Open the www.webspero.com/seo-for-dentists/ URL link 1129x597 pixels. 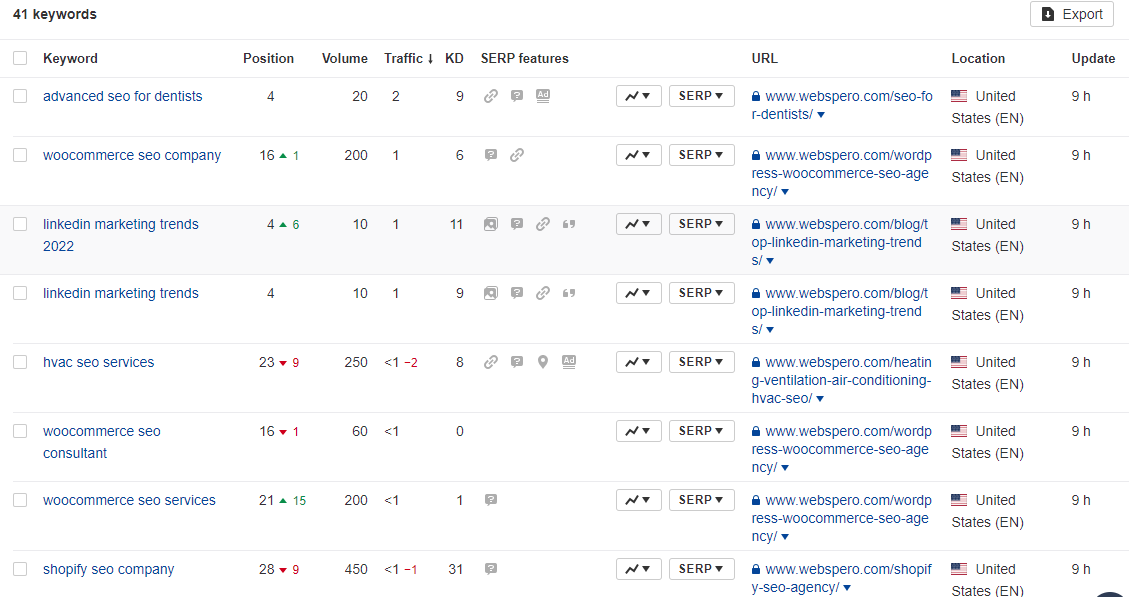coord(841,105)
